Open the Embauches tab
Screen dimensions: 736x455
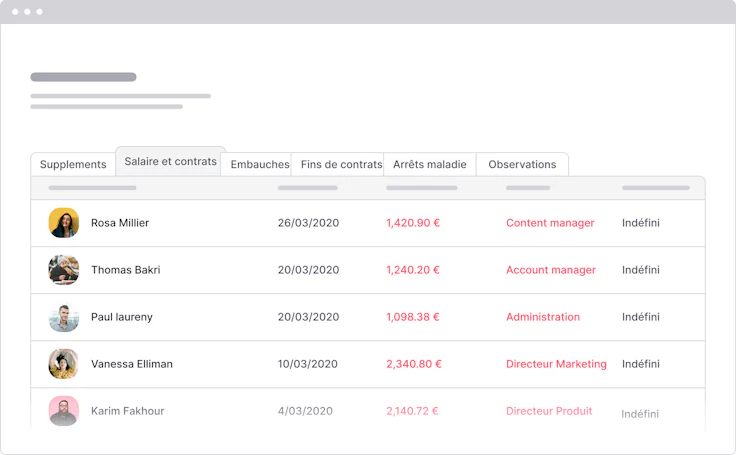click(x=260, y=164)
